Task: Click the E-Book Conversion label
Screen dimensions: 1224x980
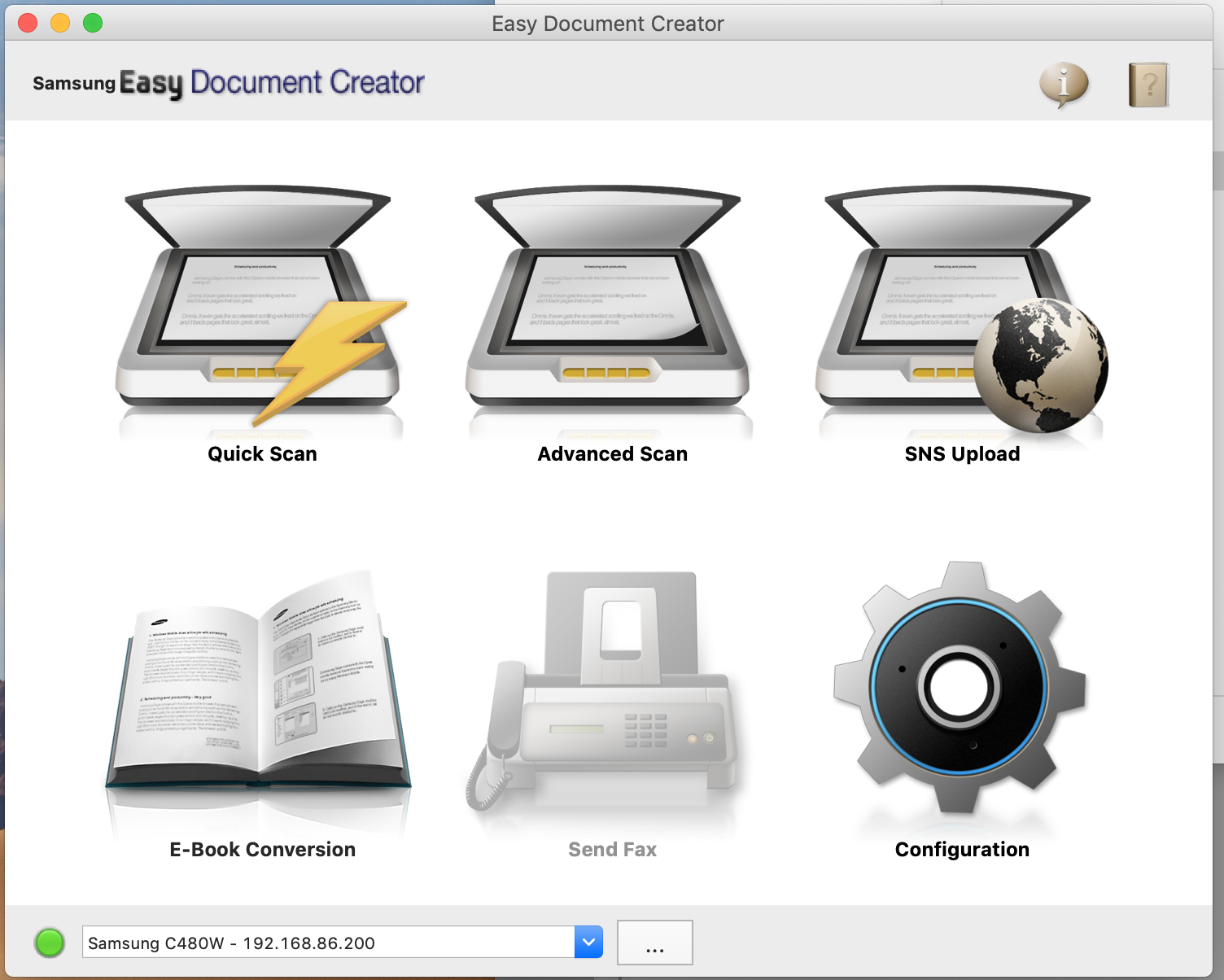Action: (x=262, y=850)
